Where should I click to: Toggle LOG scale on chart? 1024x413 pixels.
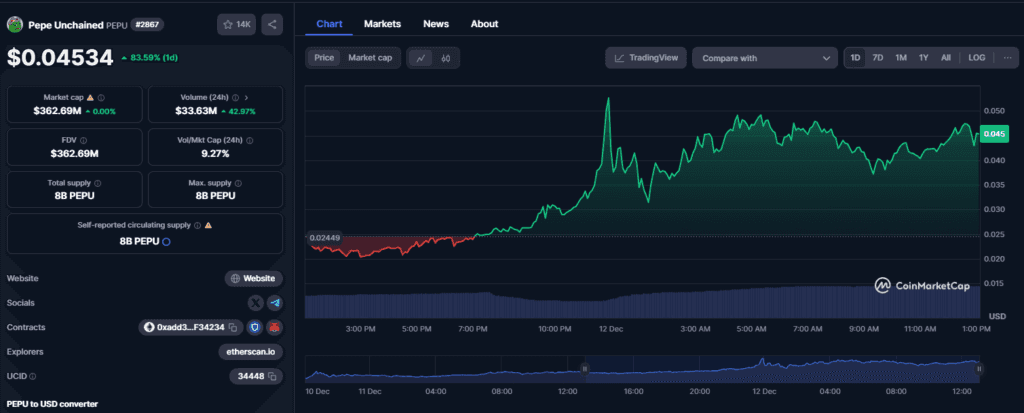(x=977, y=58)
